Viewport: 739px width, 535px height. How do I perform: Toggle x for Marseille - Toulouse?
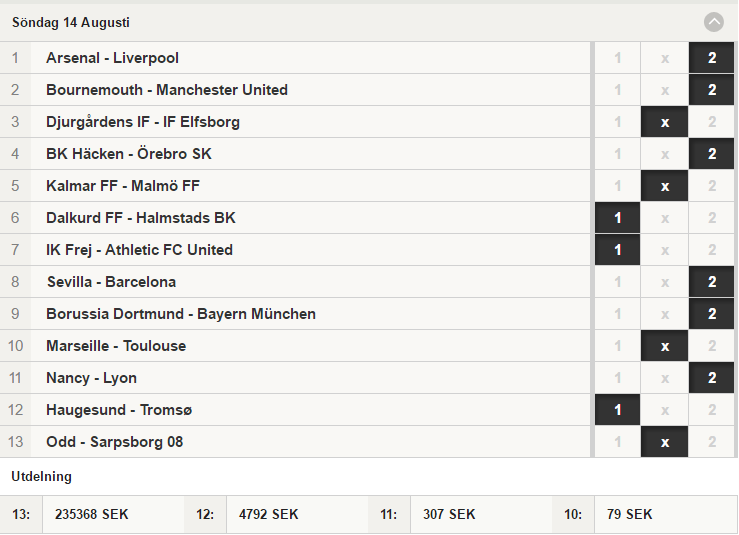click(665, 346)
